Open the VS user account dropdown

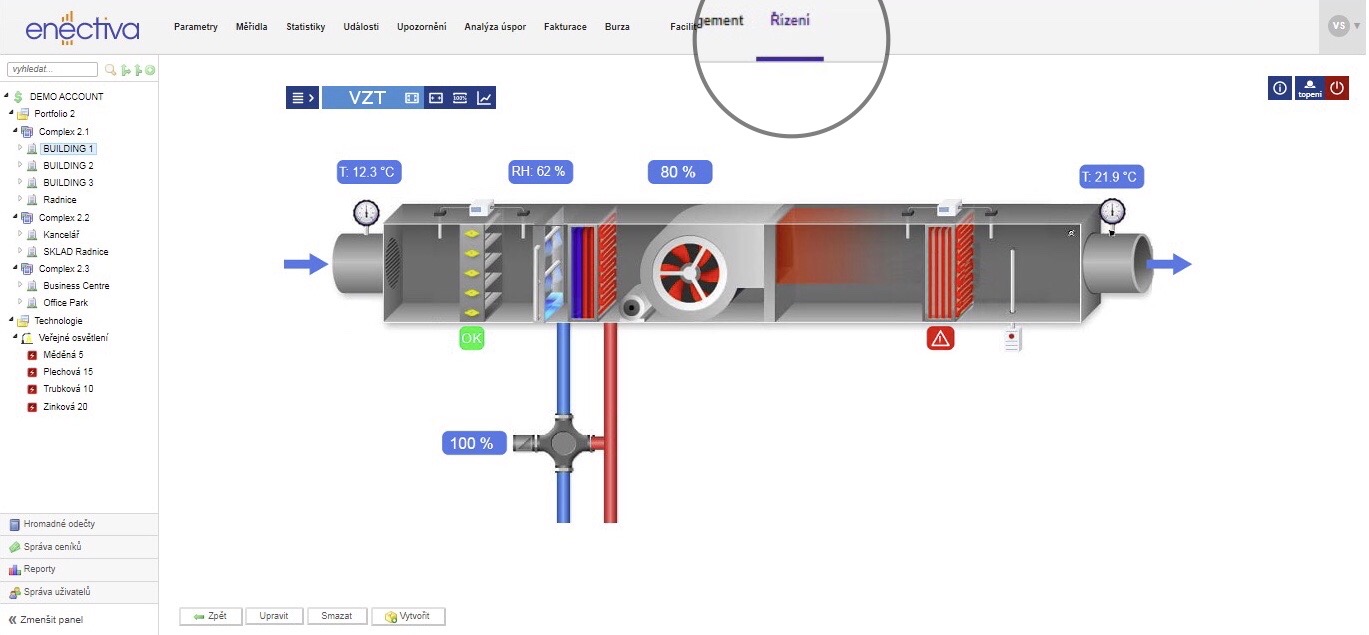(x=1340, y=27)
